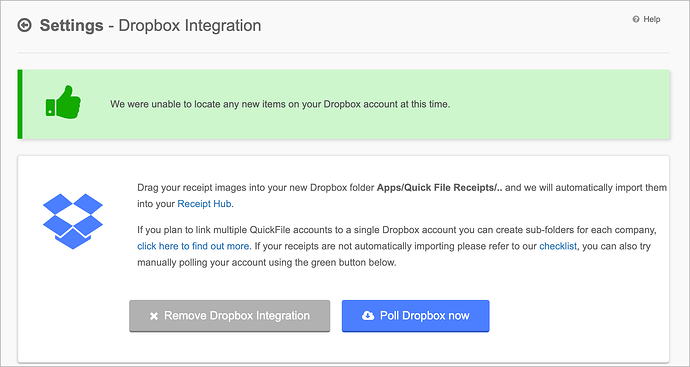Click the Poll Dropbox now button

tap(415, 316)
